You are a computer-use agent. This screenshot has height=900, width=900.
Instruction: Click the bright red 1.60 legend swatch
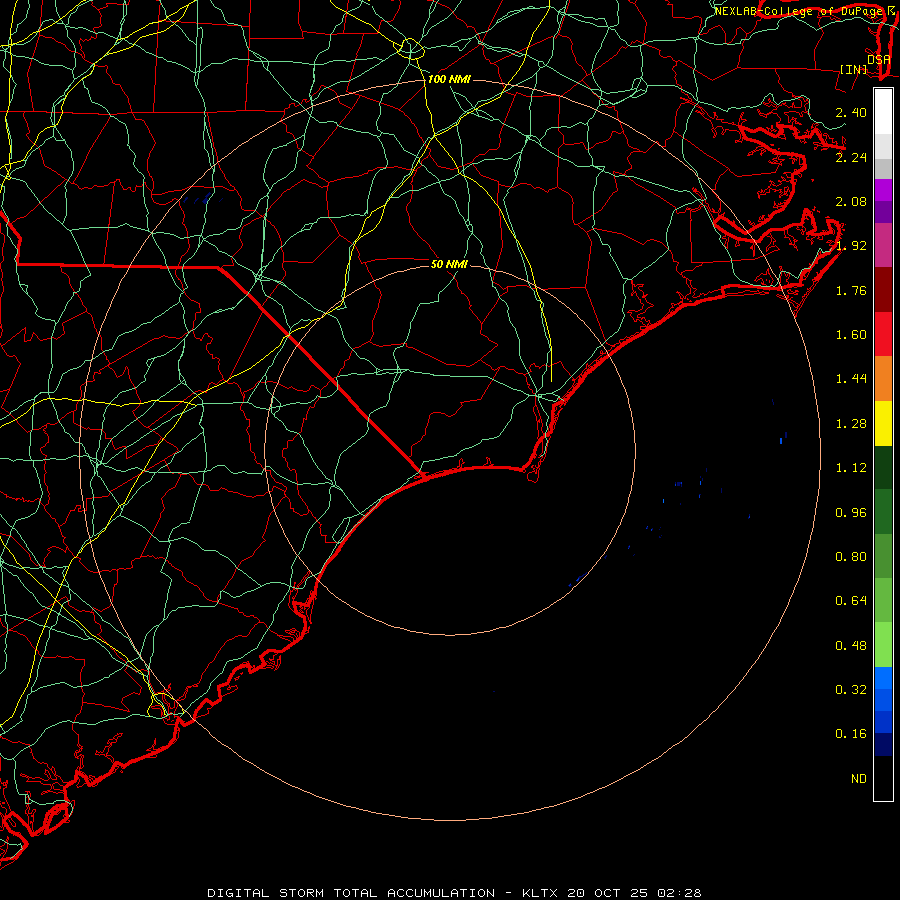[883, 334]
